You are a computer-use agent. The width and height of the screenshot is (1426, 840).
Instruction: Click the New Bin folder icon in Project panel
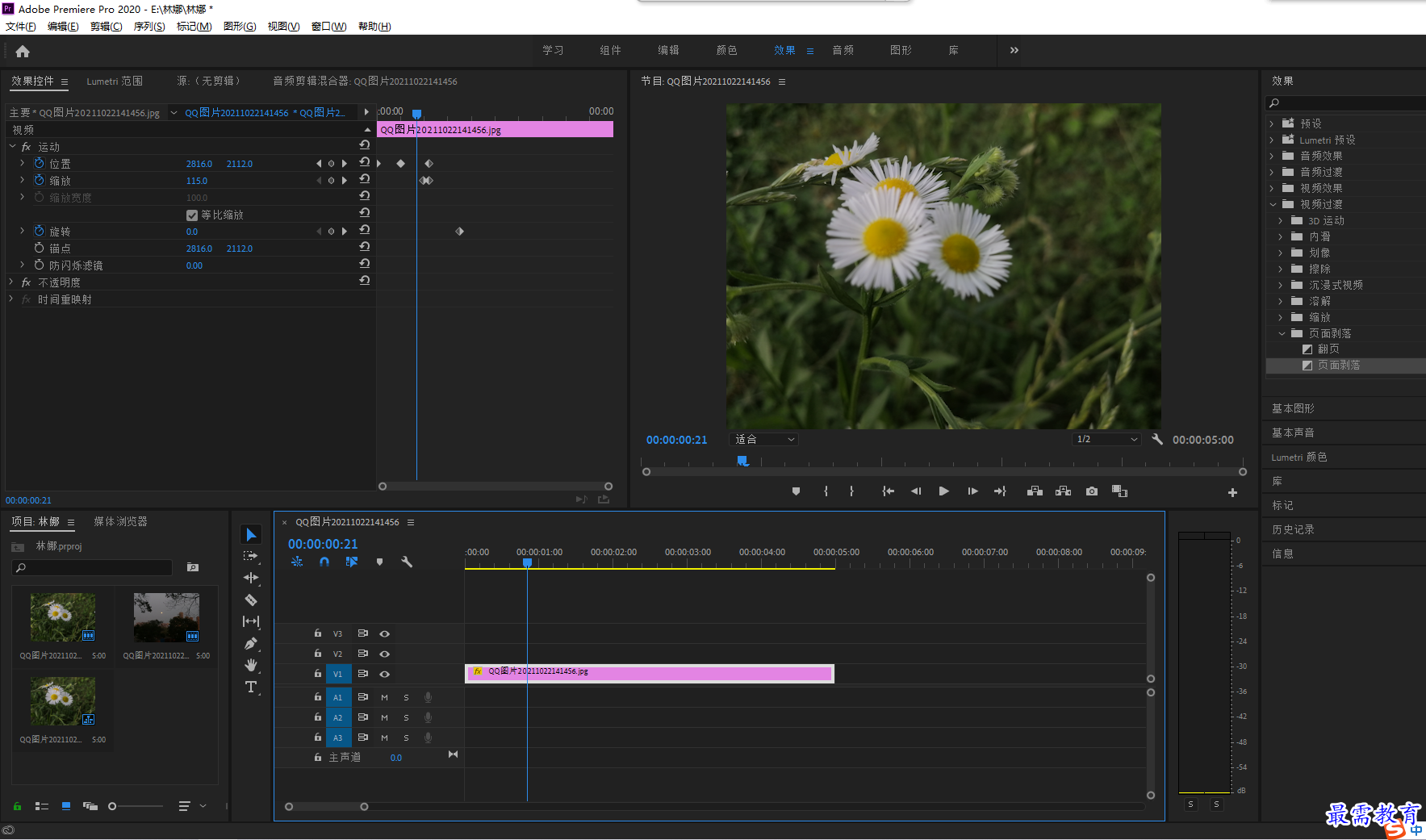(x=193, y=567)
